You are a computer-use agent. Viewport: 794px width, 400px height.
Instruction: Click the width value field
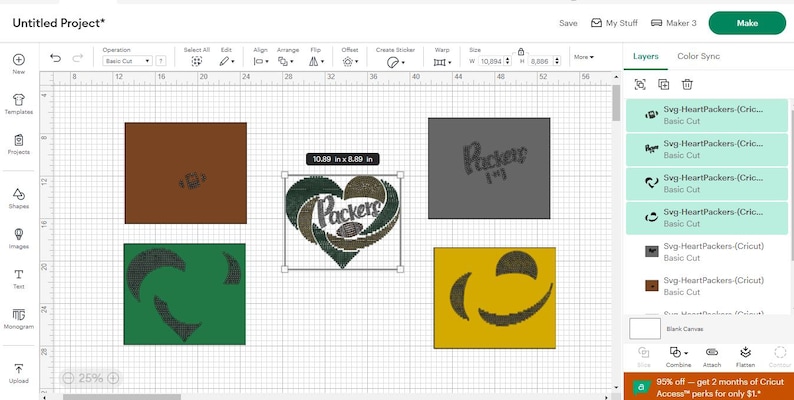[x=491, y=61]
